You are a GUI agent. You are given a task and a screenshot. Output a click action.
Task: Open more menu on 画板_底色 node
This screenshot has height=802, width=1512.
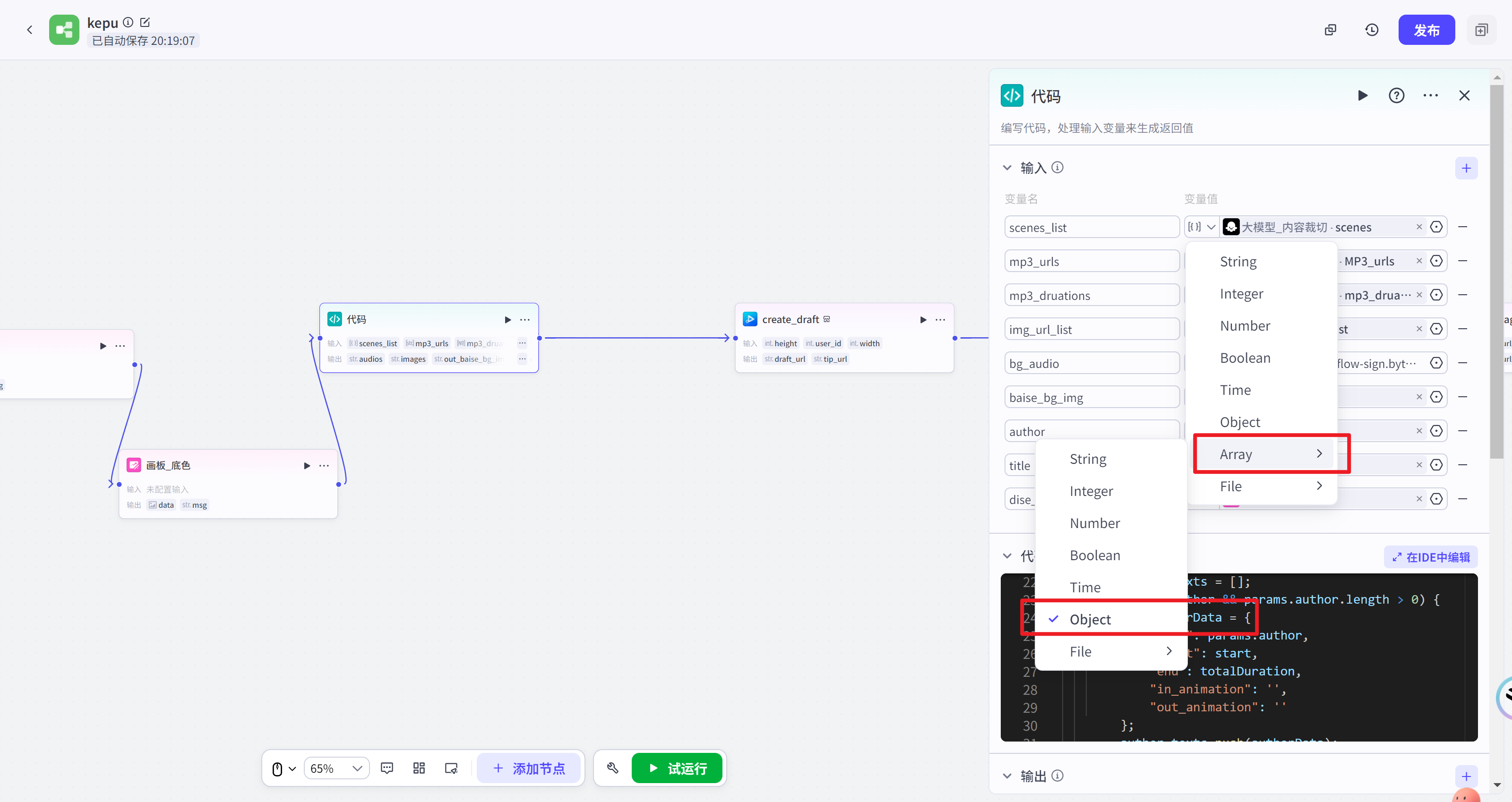coord(324,466)
